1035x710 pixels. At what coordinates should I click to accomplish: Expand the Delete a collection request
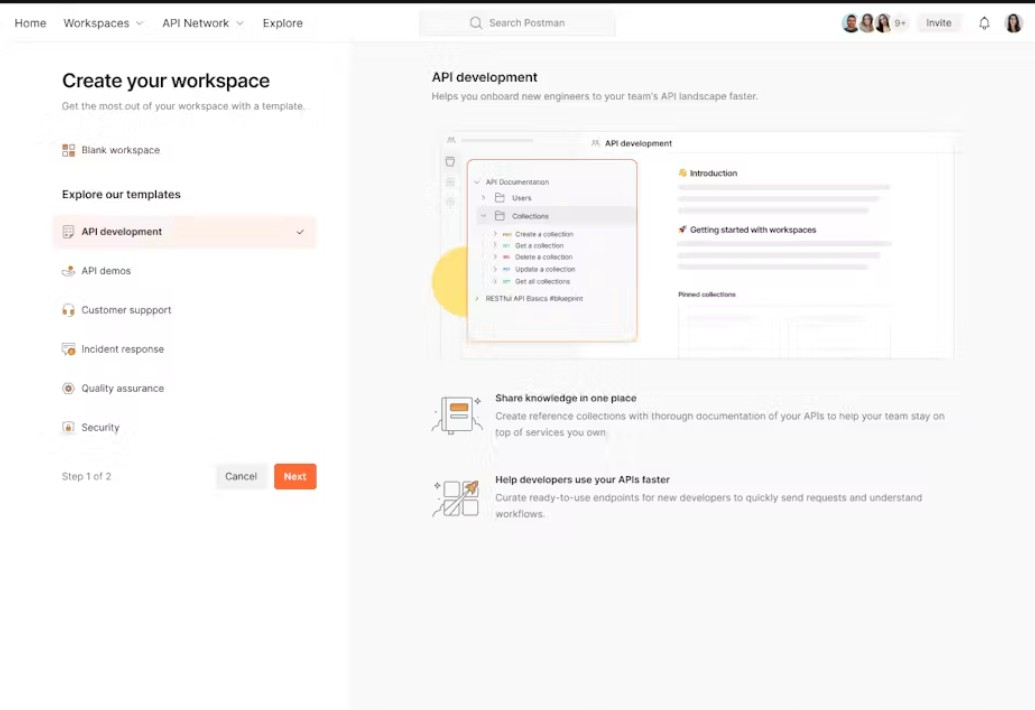[495, 257]
